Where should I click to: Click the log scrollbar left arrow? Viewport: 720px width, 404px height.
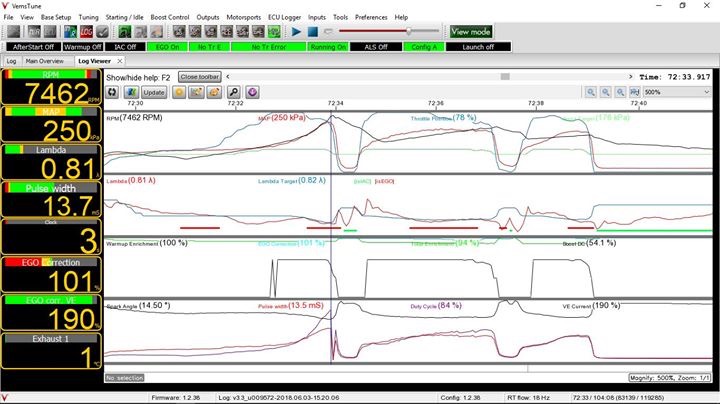click(228, 77)
